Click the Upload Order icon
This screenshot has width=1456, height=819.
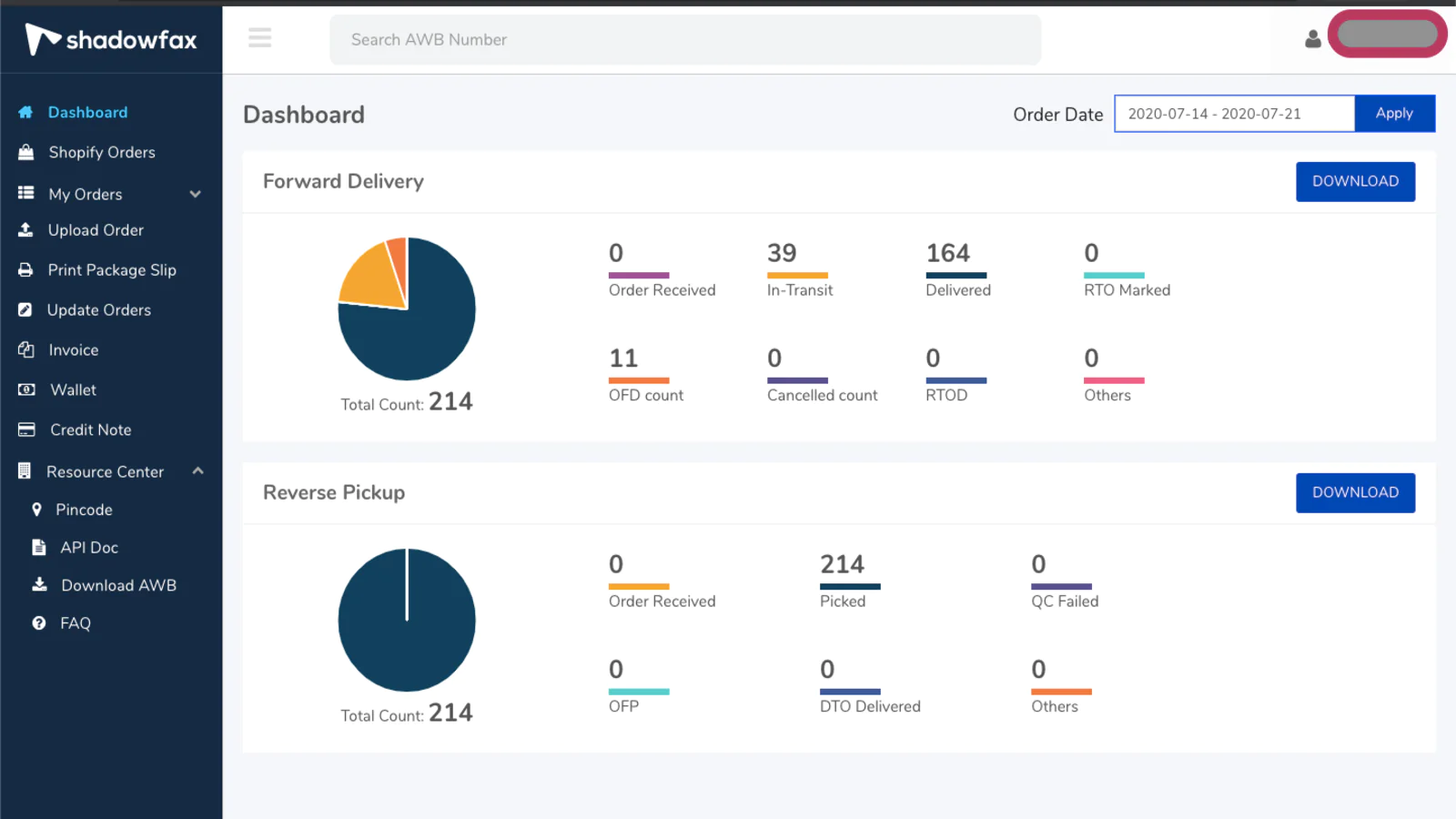click(x=25, y=230)
